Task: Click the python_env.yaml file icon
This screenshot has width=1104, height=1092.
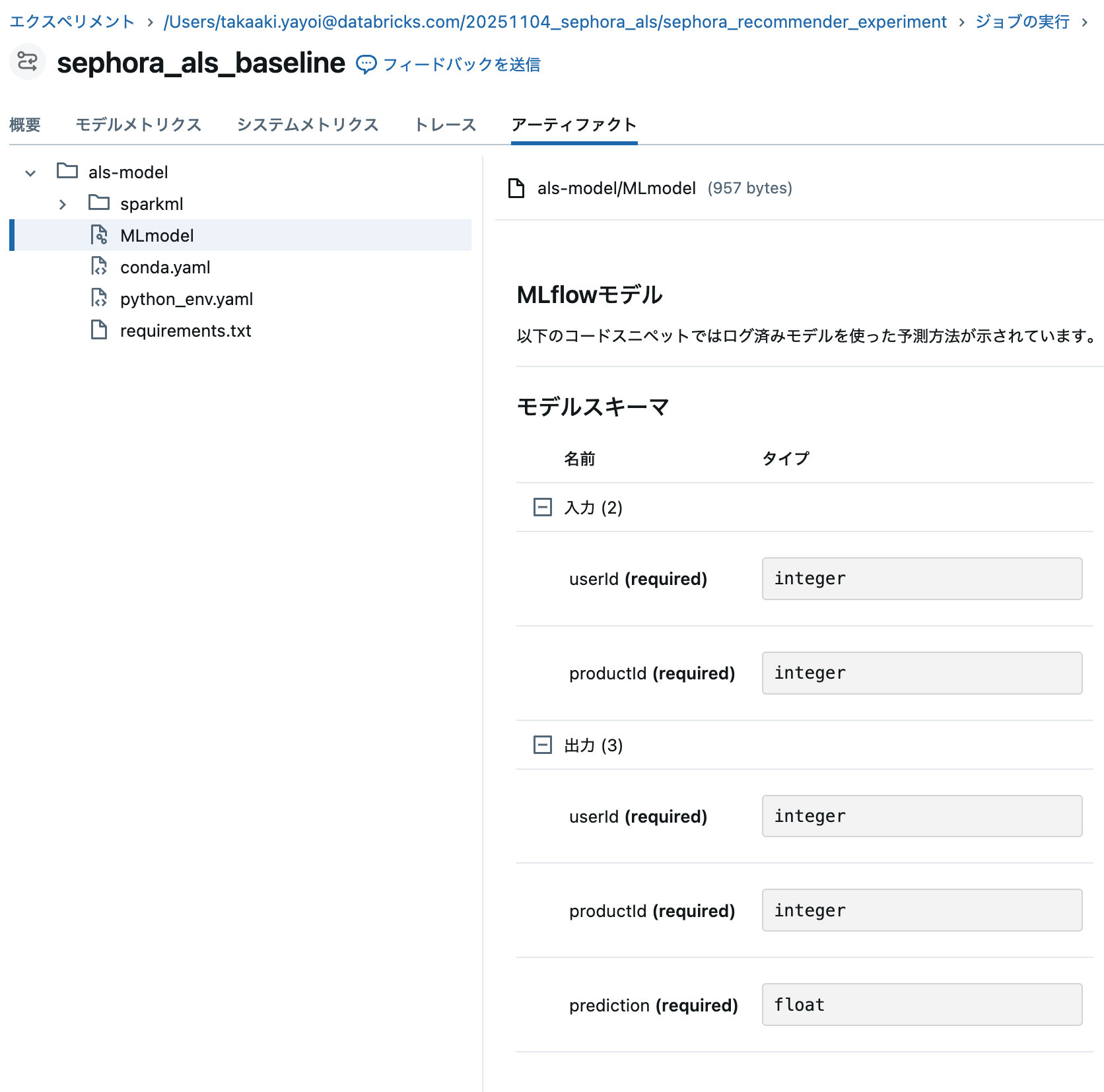Action: click(99, 298)
